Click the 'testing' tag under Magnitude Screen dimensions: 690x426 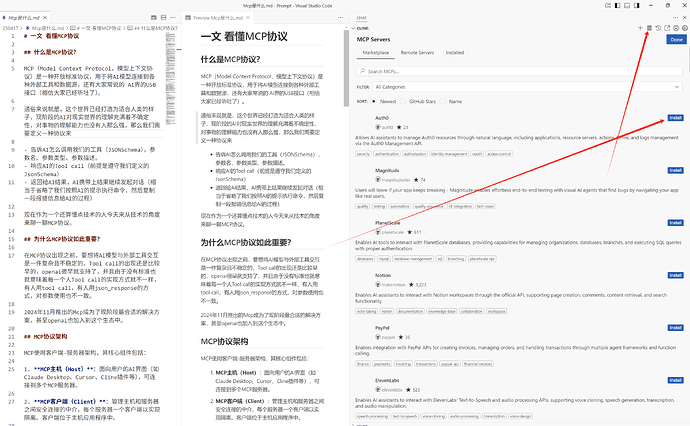click(379, 206)
